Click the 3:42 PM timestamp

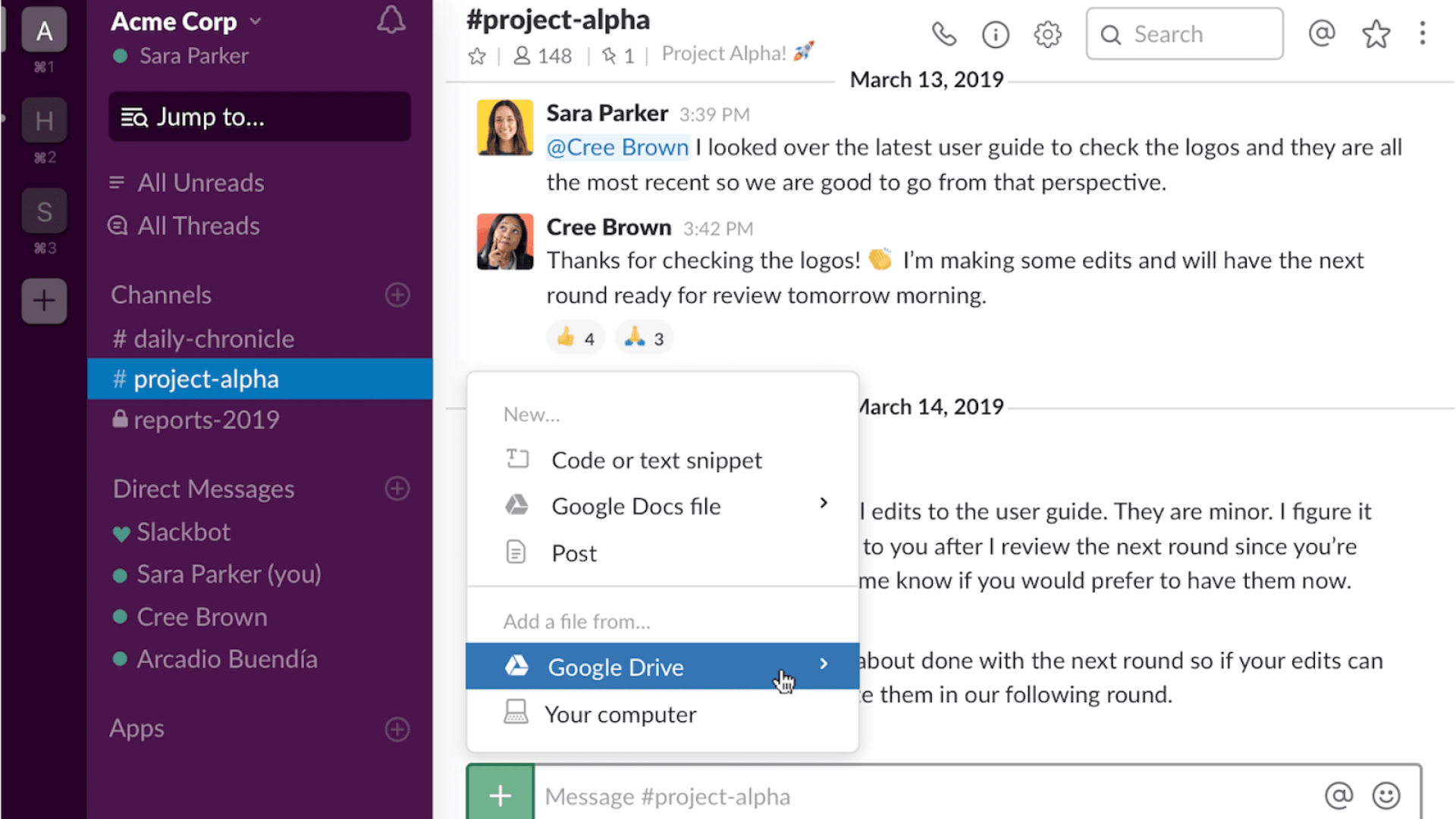click(x=718, y=228)
